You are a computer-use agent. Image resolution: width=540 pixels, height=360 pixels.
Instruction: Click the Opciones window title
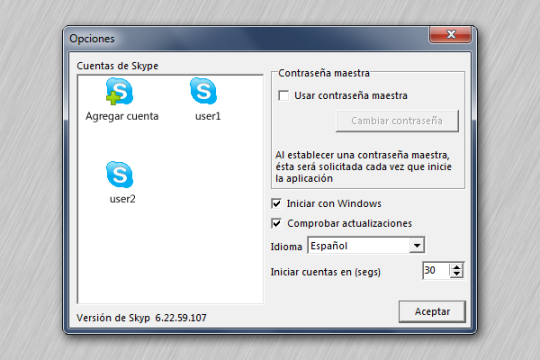point(92,39)
